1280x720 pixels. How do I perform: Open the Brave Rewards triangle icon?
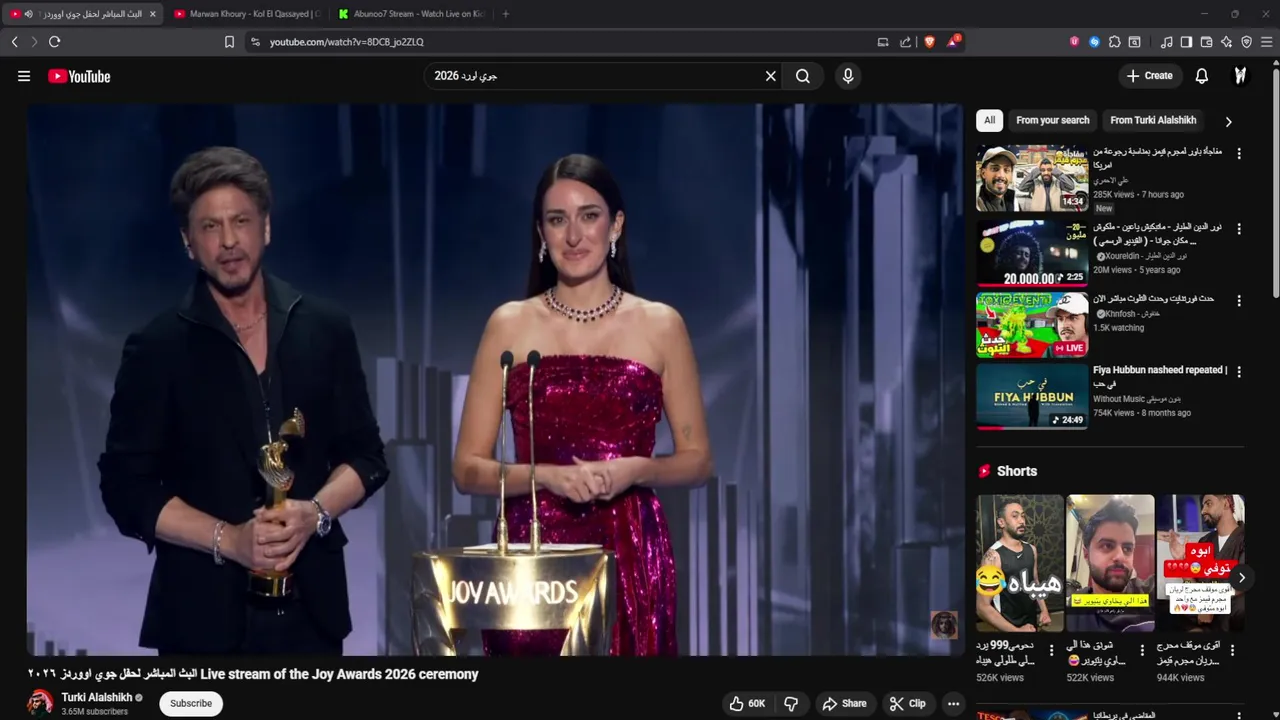coord(954,42)
